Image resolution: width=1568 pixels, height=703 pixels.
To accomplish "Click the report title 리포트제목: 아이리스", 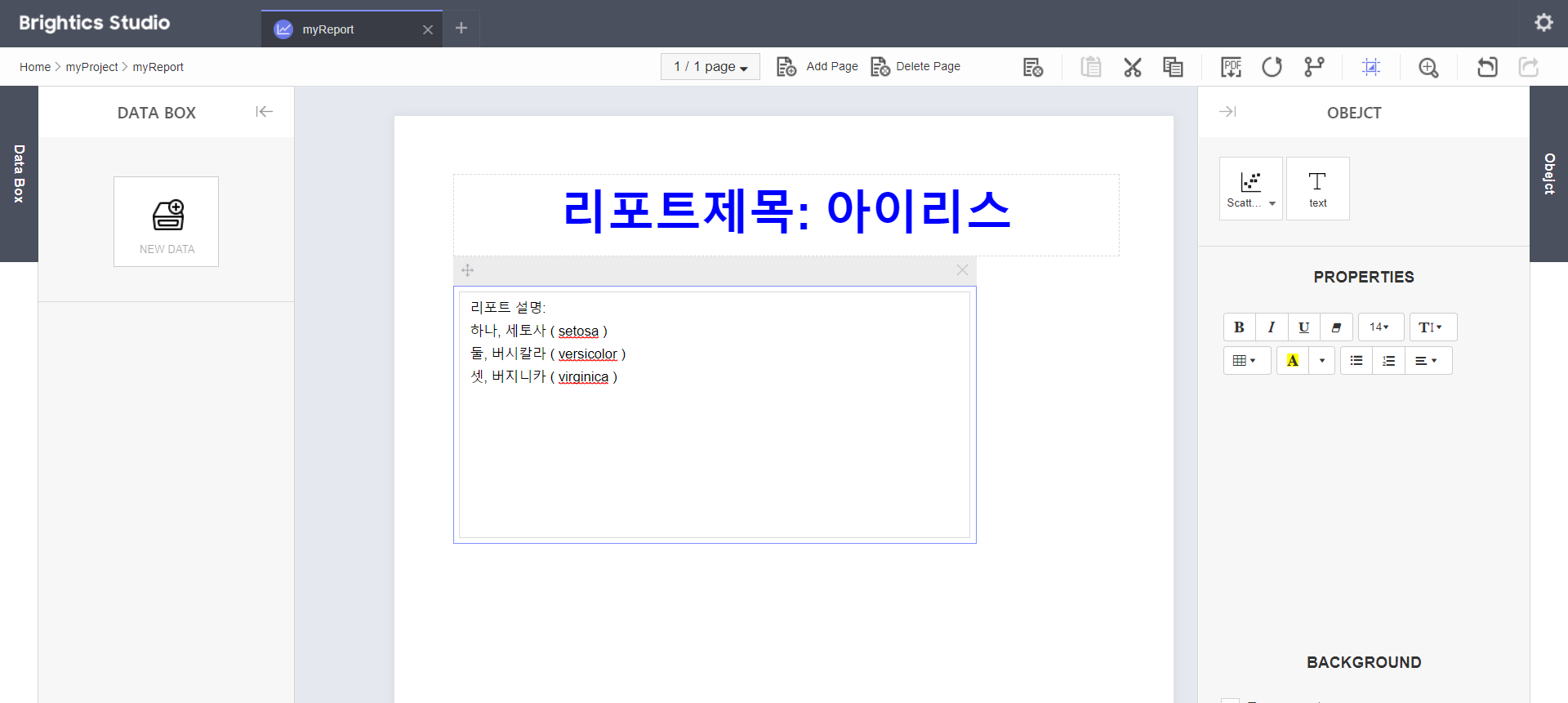I will point(786,211).
